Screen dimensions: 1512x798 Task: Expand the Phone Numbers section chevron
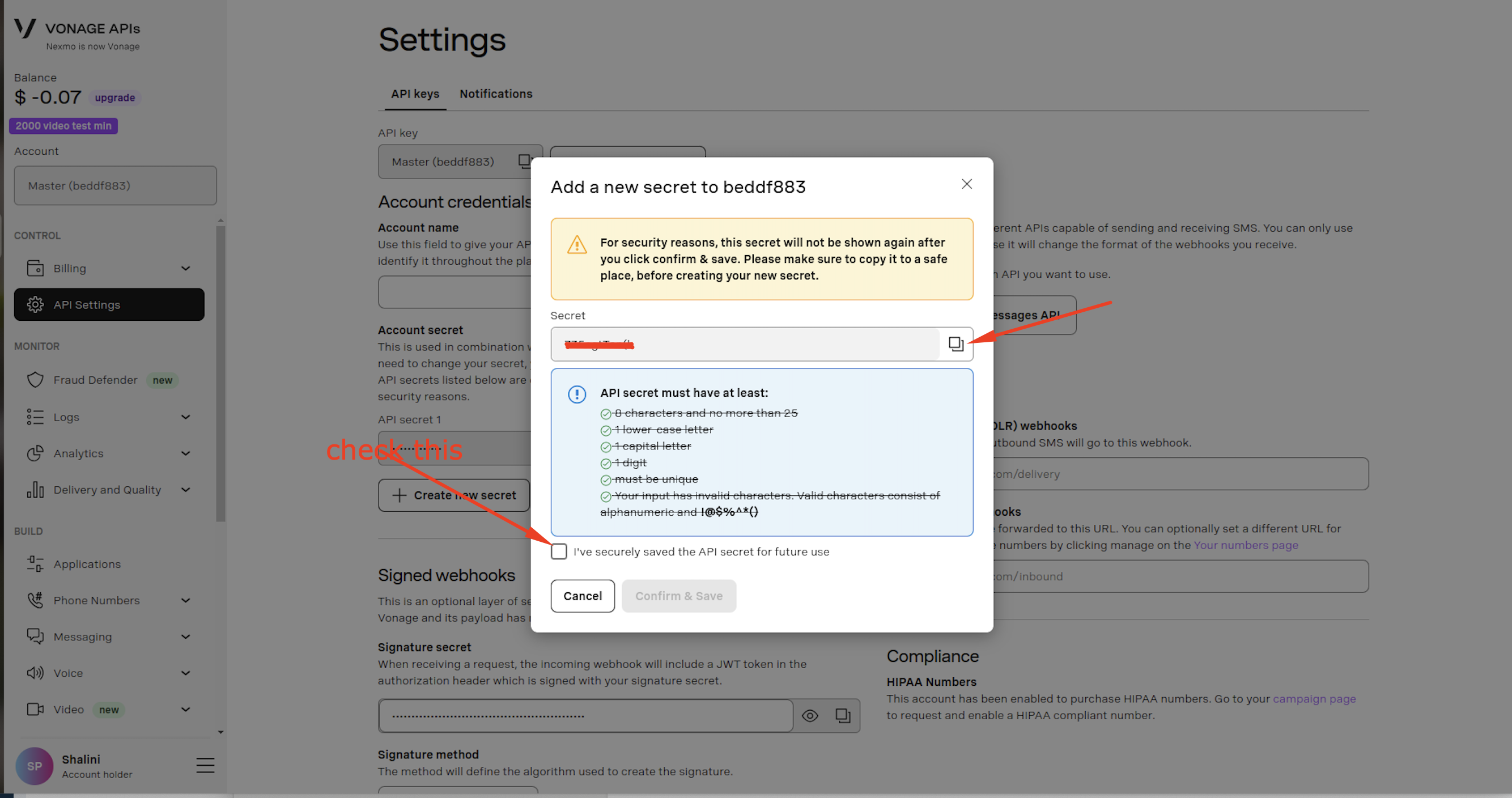pos(185,600)
